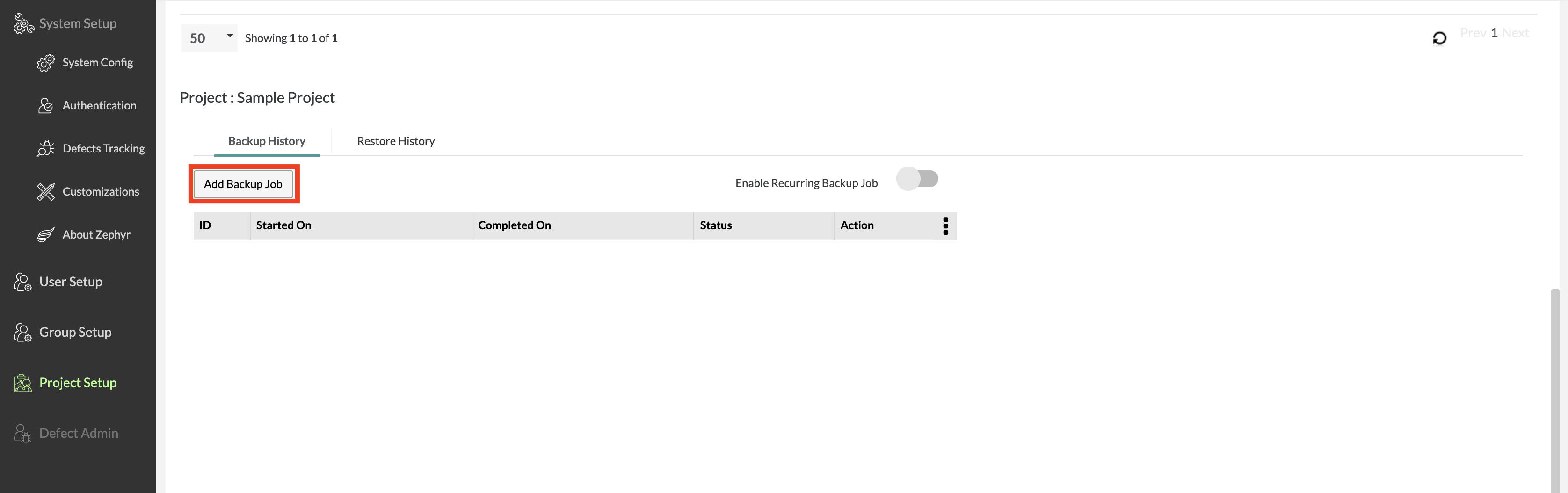Click the User Setup icon
The height and width of the screenshot is (493, 1568).
(x=22, y=282)
